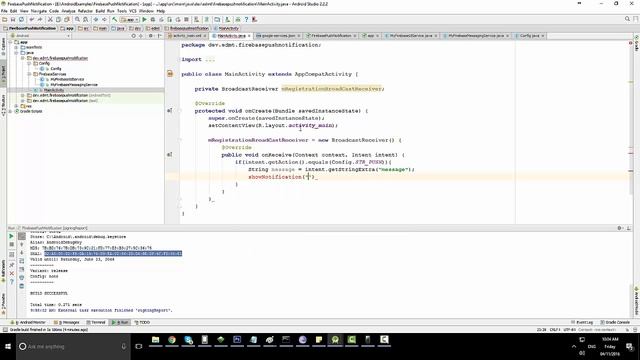Click the Copy toolbar icon
640x360 pixels.
point(58,19)
